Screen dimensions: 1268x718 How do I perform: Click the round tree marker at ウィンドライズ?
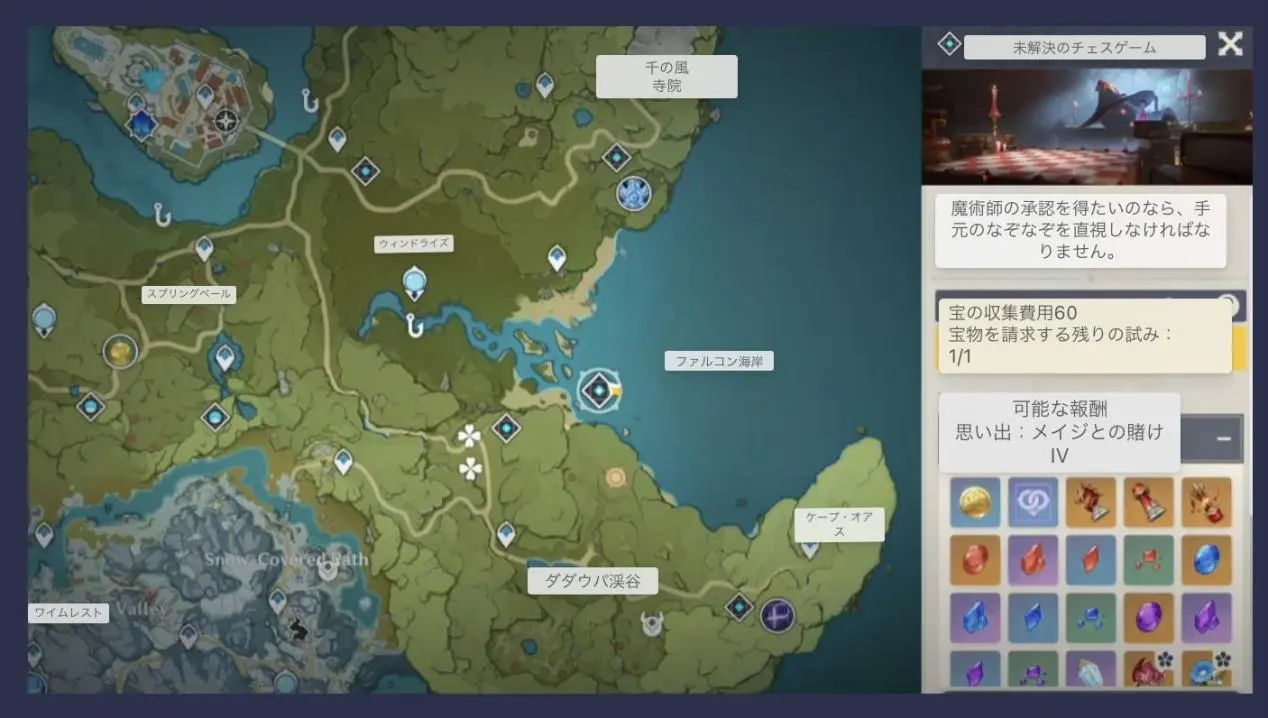click(x=414, y=283)
